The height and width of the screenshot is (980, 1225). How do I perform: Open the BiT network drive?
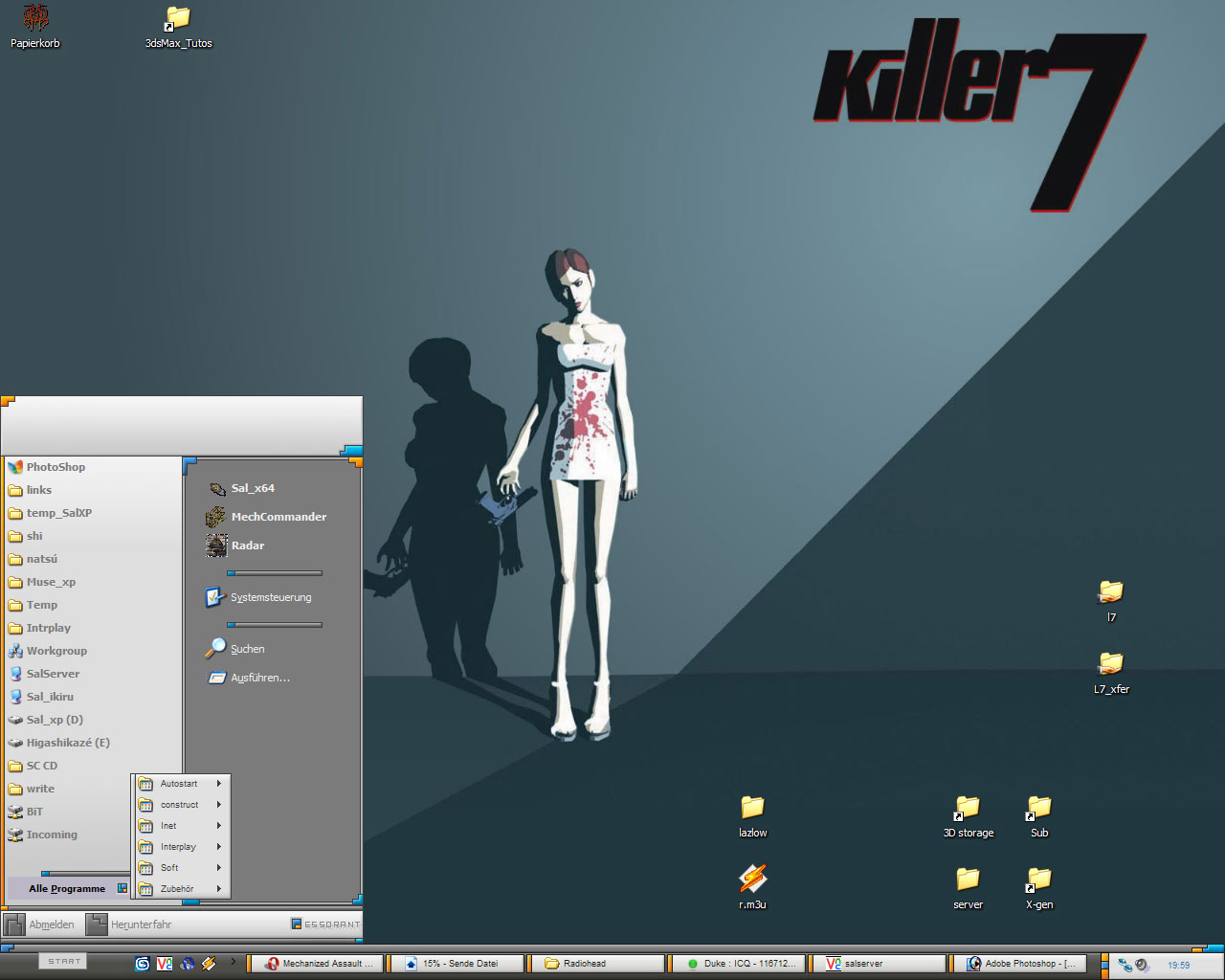point(26,812)
